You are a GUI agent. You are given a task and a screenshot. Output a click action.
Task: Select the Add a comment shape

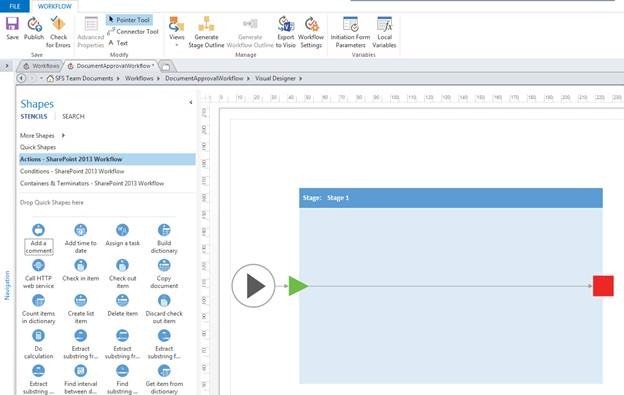coord(39,239)
